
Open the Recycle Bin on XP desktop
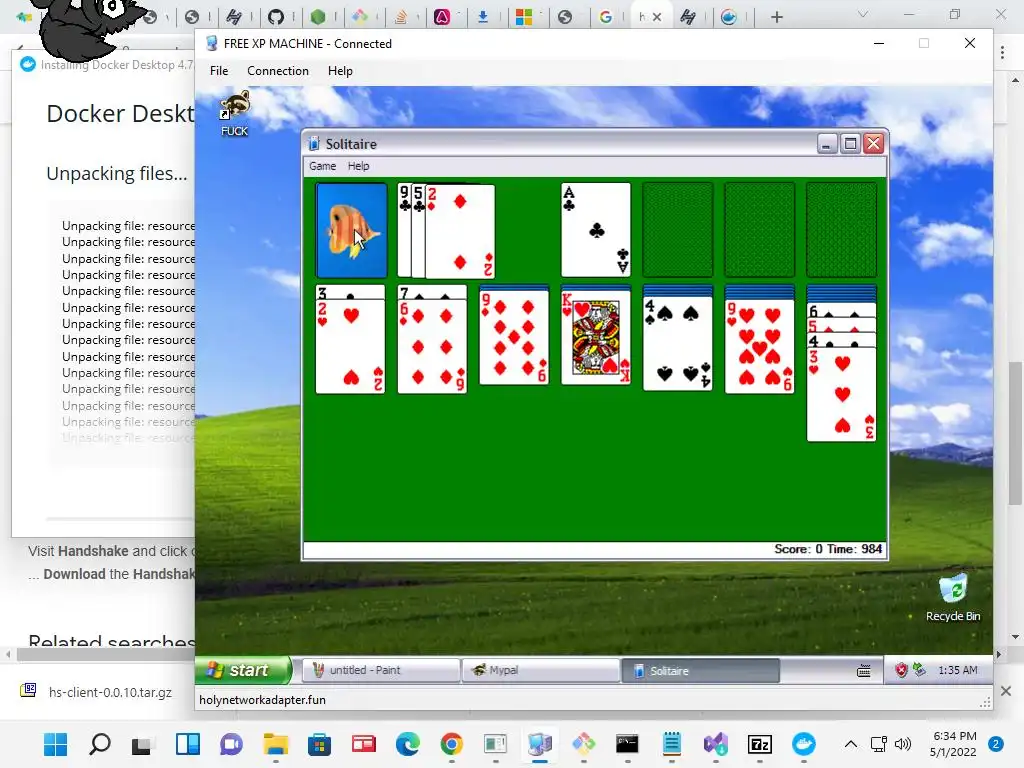coord(953,598)
